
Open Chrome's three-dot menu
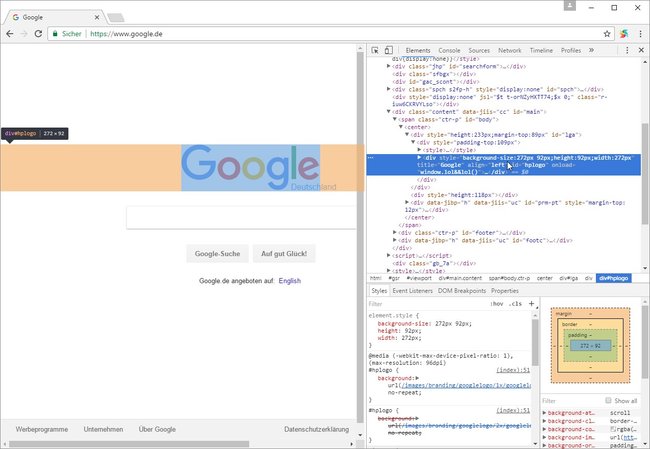click(641, 34)
